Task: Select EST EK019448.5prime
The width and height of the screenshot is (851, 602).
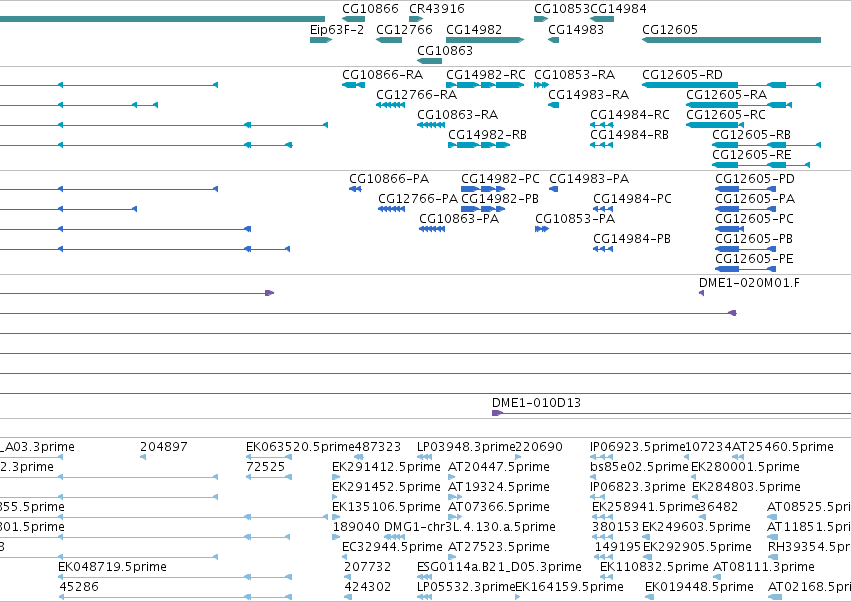Action: 698,588
